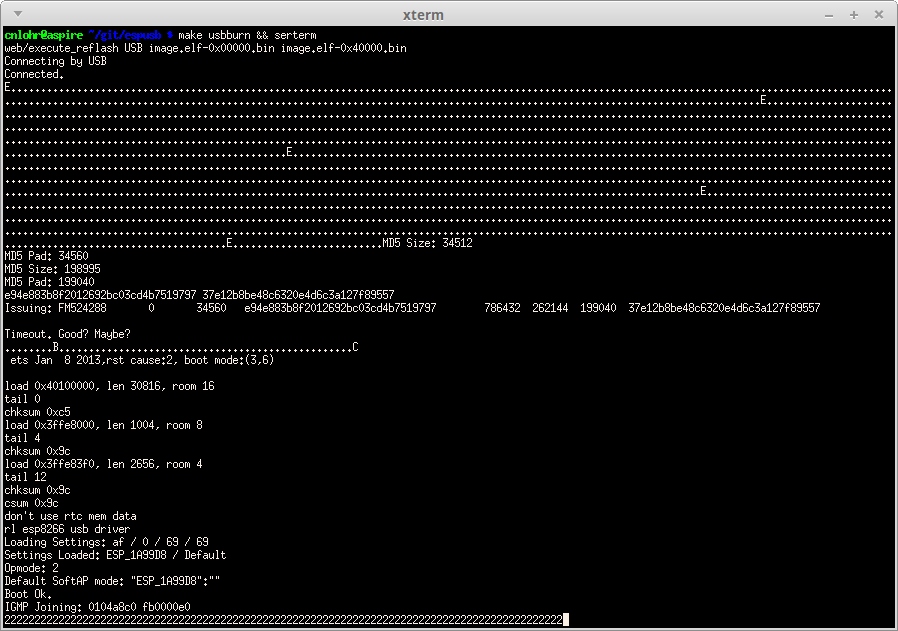Click the 'load 0x3ffe8000, len 1004' line
Viewport: 898px width, 631px height.
(x=104, y=425)
